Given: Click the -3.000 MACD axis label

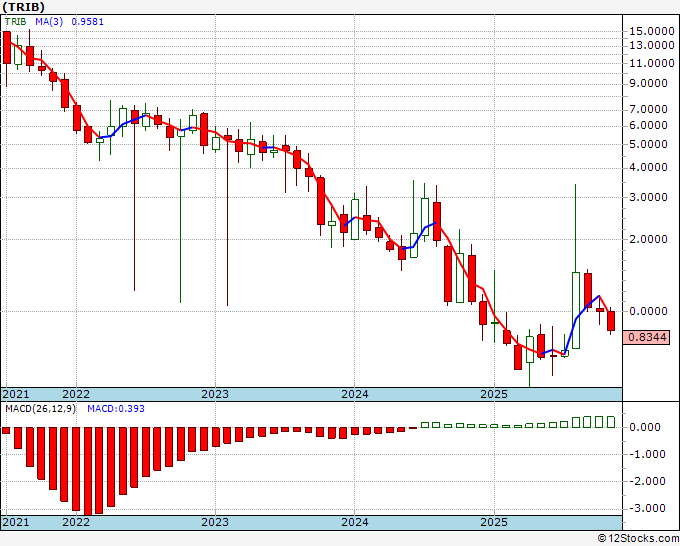Looking at the screenshot, I should click(x=645, y=508).
